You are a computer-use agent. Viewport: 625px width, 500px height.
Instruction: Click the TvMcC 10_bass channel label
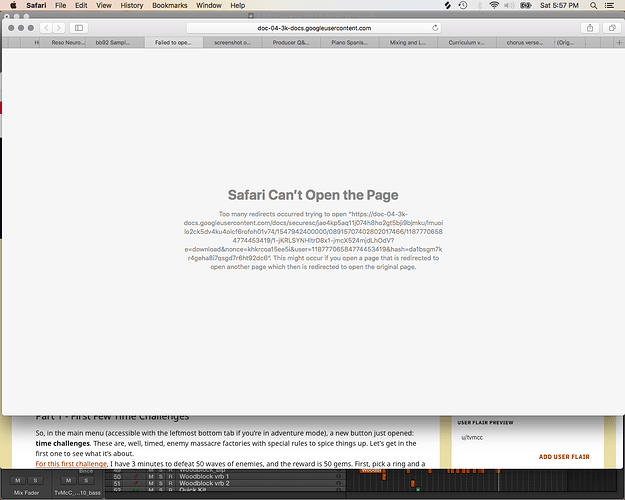(x=77, y=493)
